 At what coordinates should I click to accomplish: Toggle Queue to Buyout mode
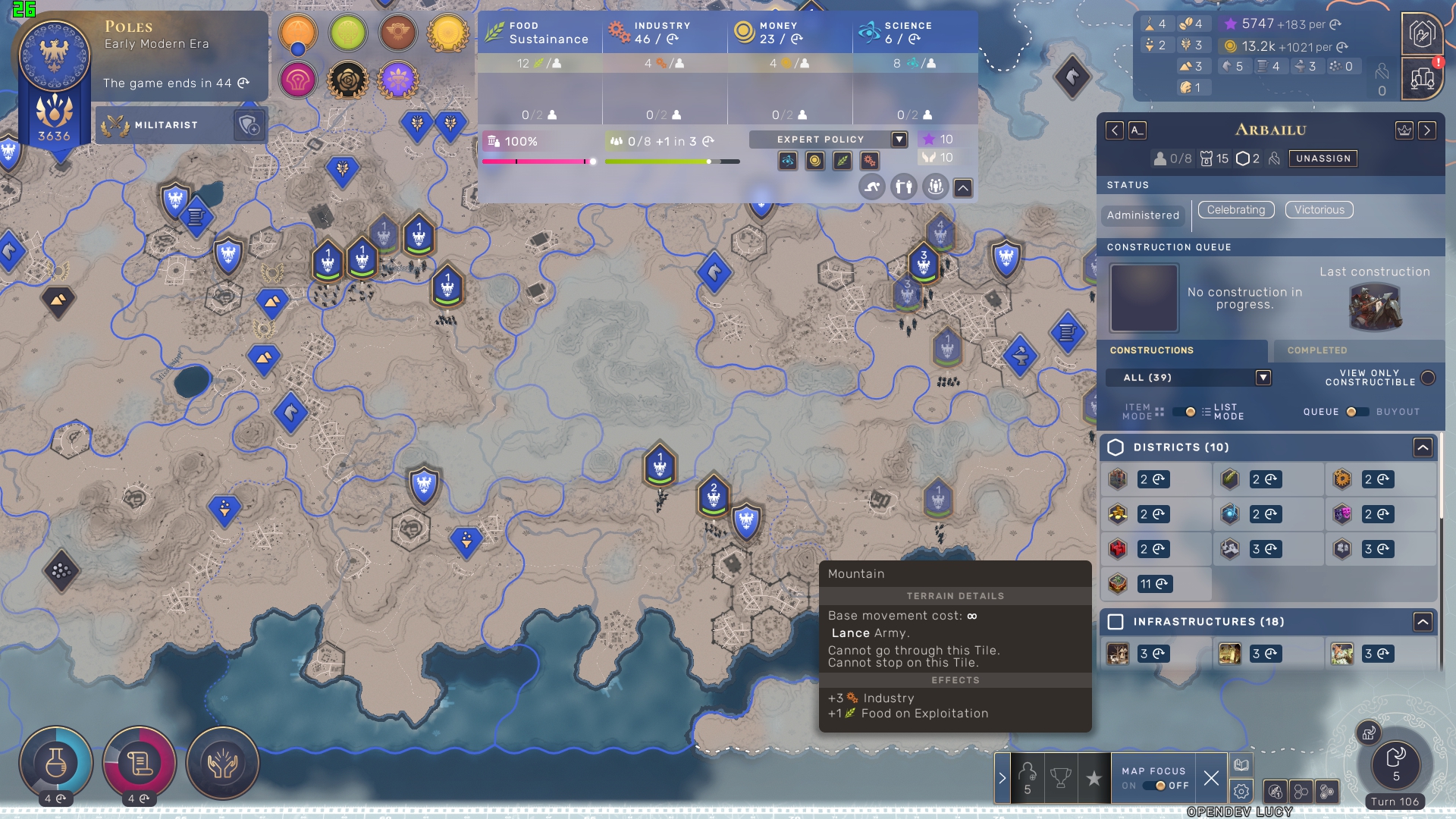(x=1357, y=412)
